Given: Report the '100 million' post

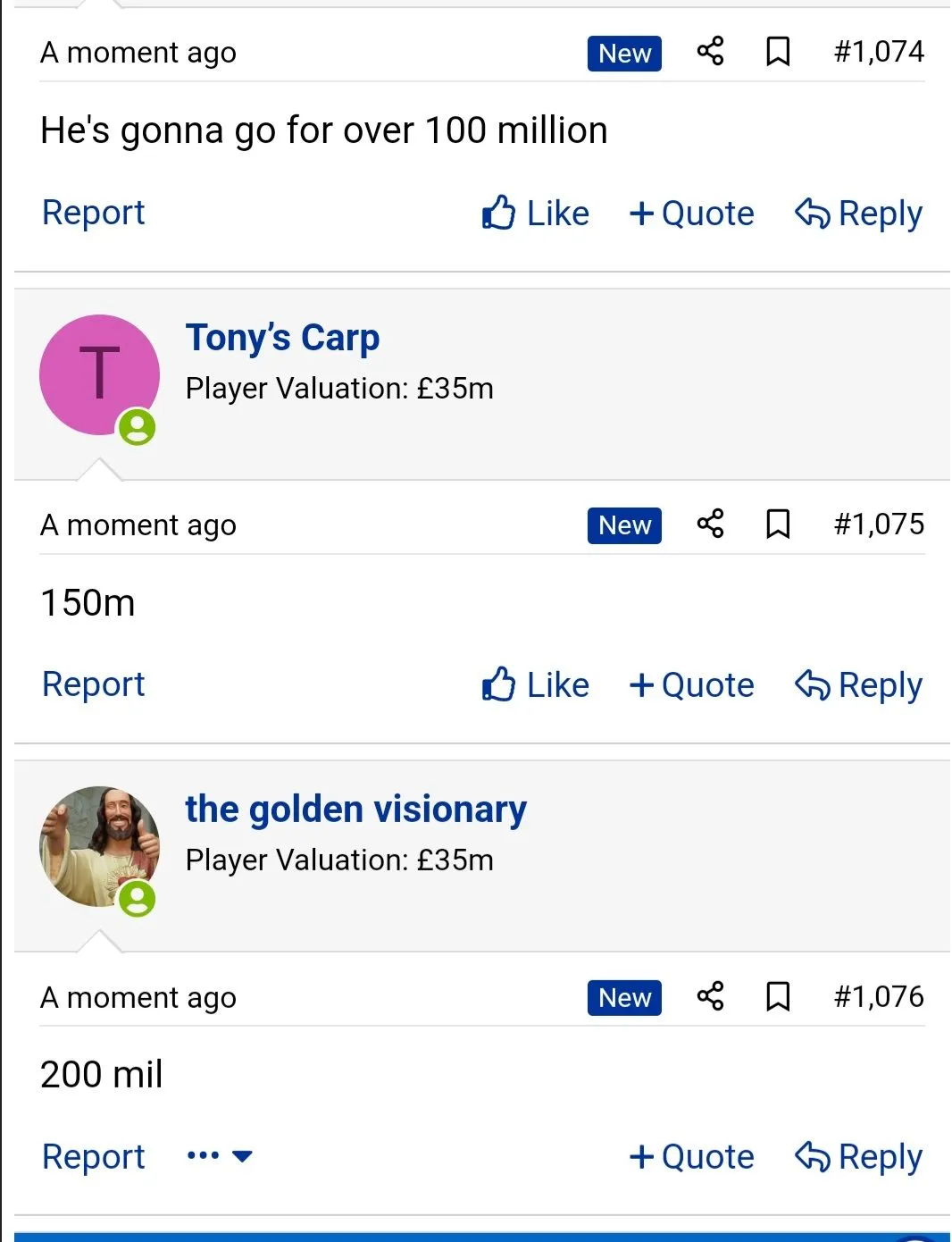Looking at the screenshot, I should 93,213.
